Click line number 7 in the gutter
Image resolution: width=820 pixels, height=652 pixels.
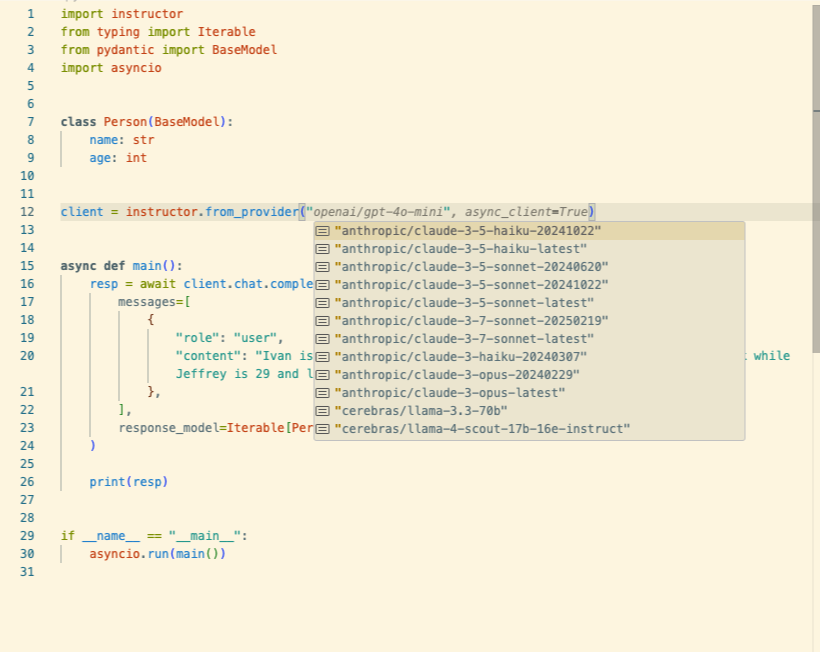click(x=31, y=122)
